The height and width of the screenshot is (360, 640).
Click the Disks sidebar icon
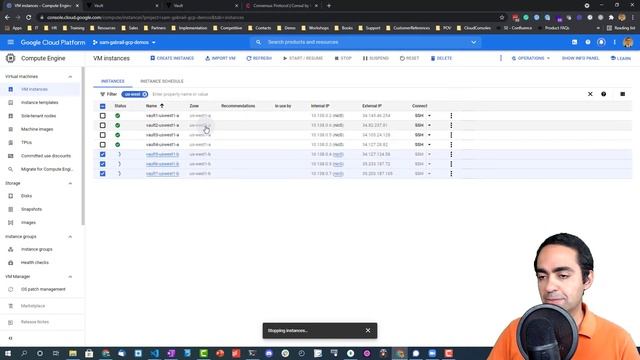(11, 196)
